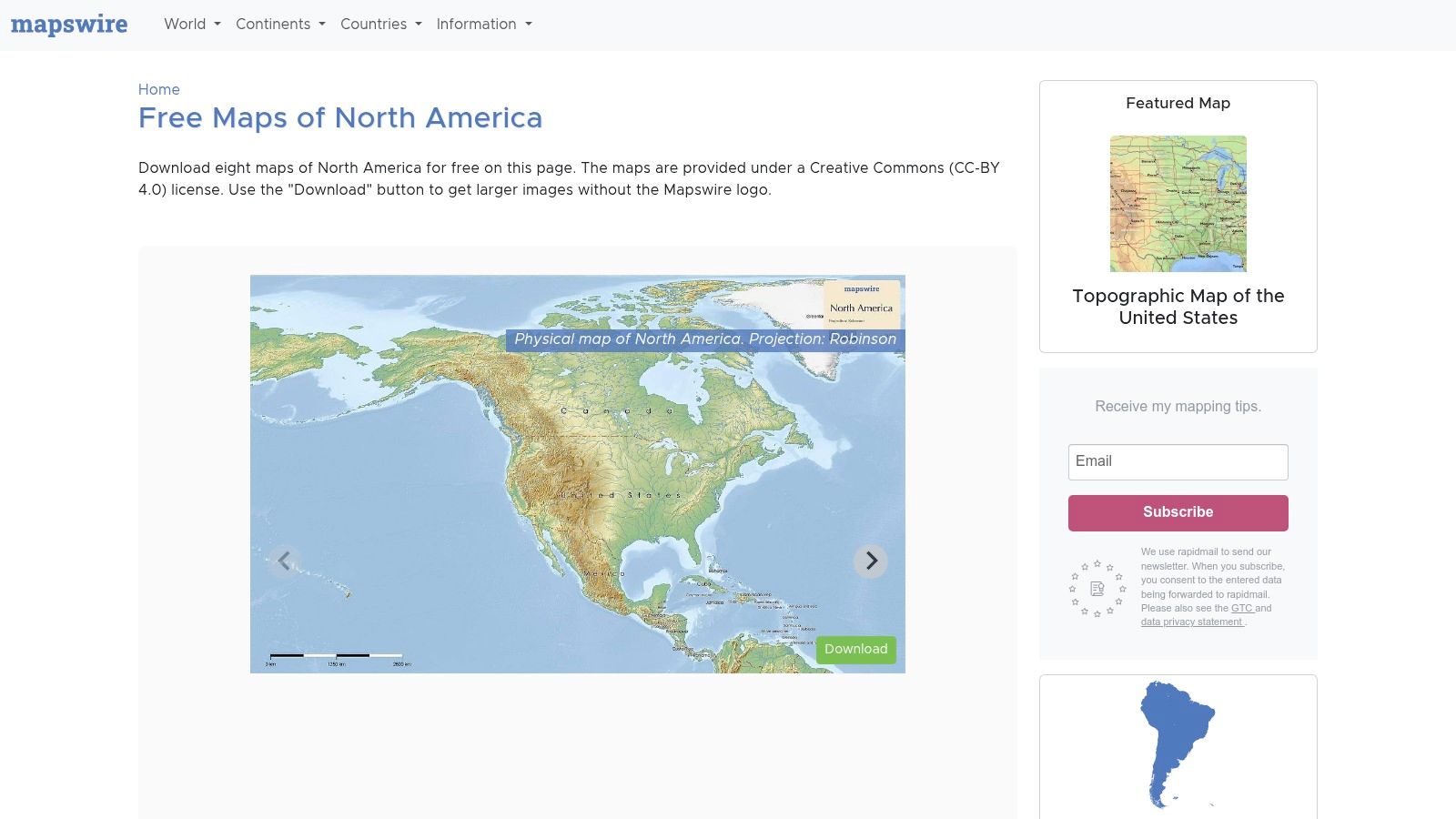Click the mapswire logo

pyautogui.click(x=69, y=25)
